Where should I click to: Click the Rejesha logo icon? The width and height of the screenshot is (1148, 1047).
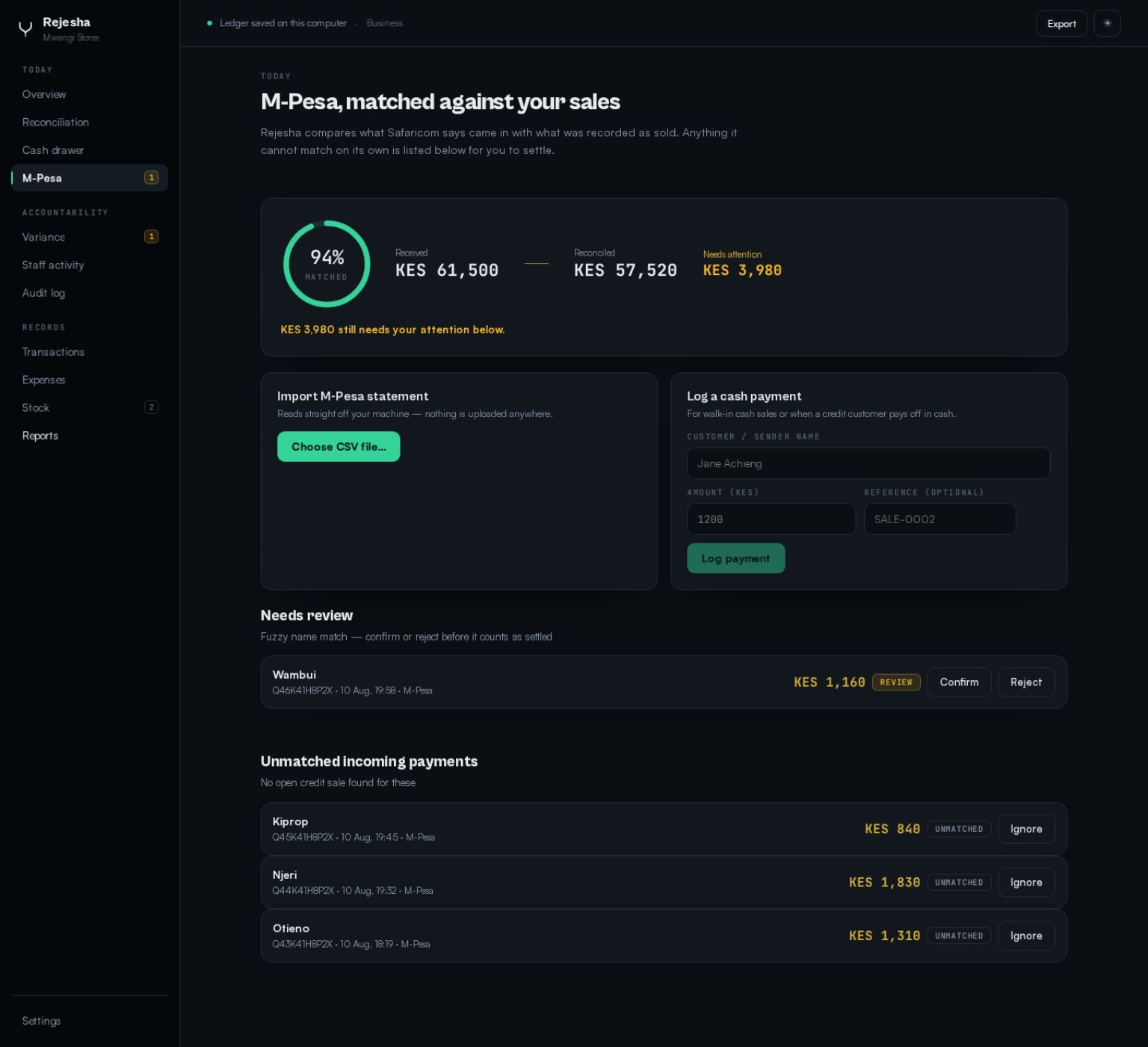point(25,28)
